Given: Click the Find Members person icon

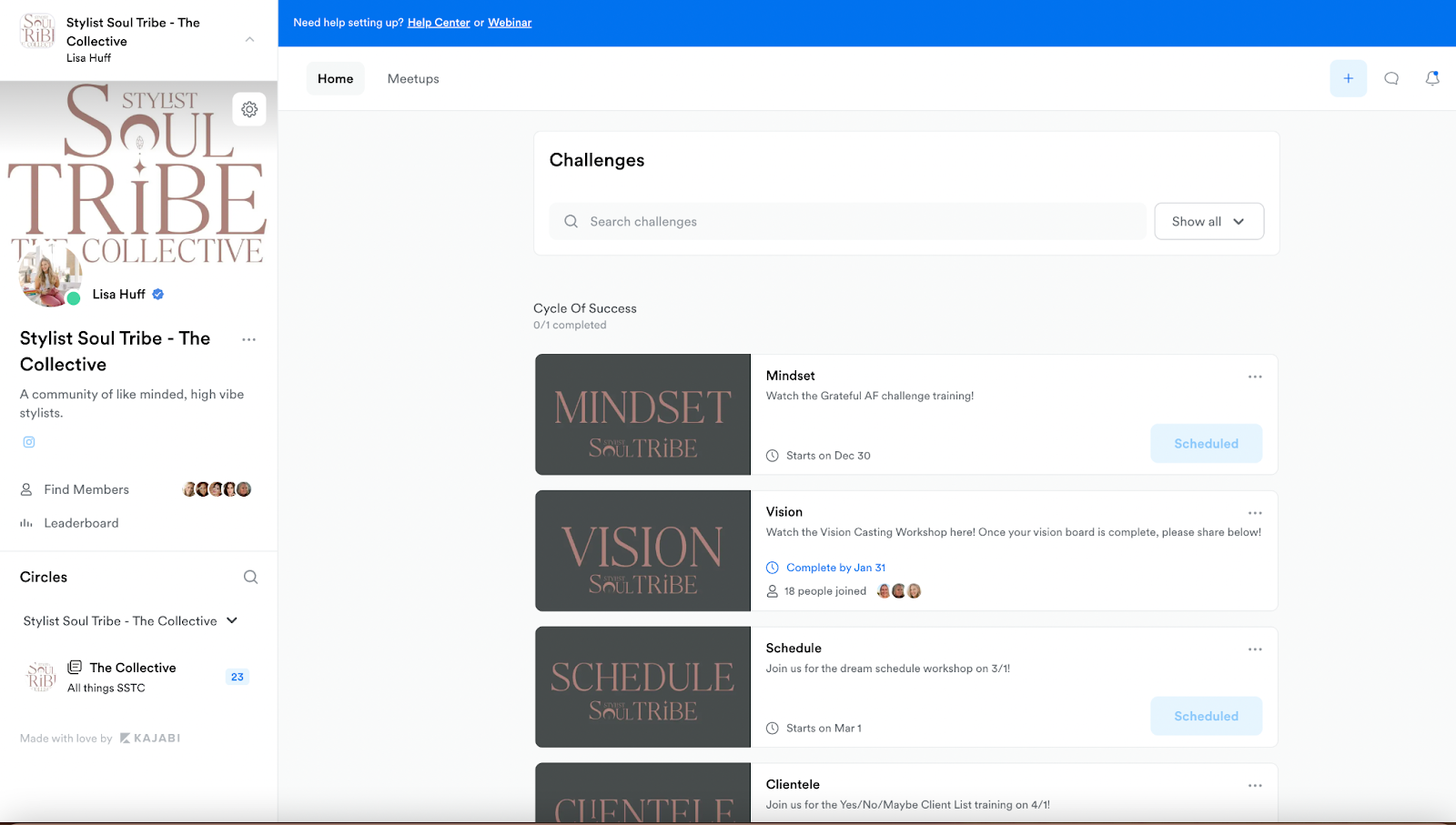Looking at the screenshot, I should pyautogui.click(x=26, y=489).
